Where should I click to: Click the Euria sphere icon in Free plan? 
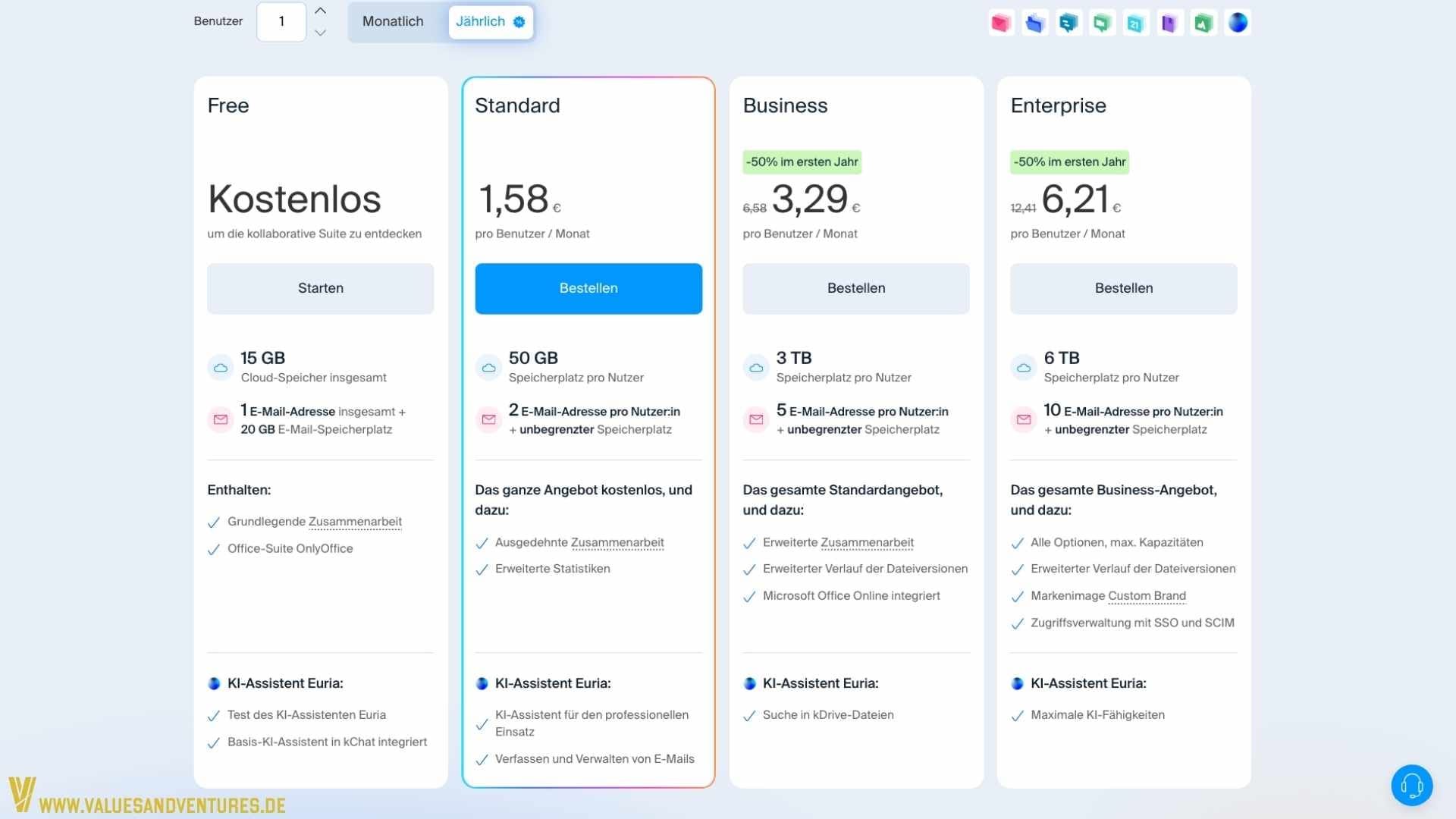tap(214, 683)
